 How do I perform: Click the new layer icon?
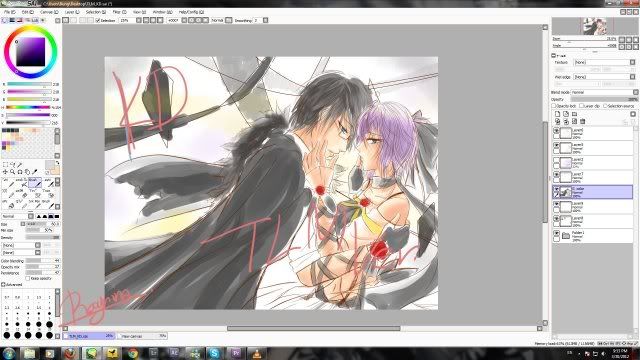tap(557, 114)
